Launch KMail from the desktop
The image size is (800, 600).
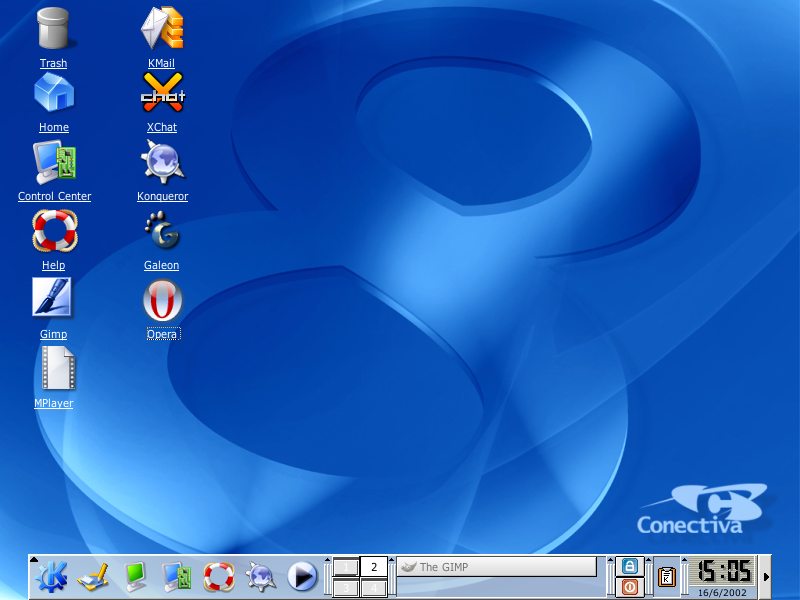pos(163,28)
